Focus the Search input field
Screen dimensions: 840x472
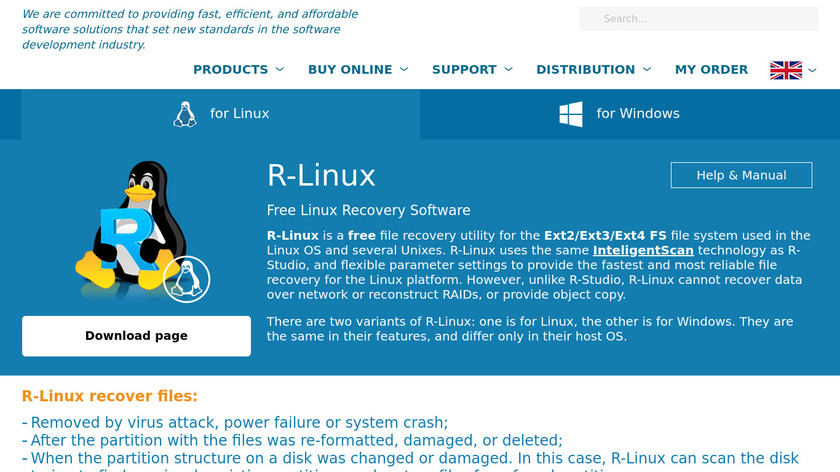pyautogui.click(x=699, y=19)
